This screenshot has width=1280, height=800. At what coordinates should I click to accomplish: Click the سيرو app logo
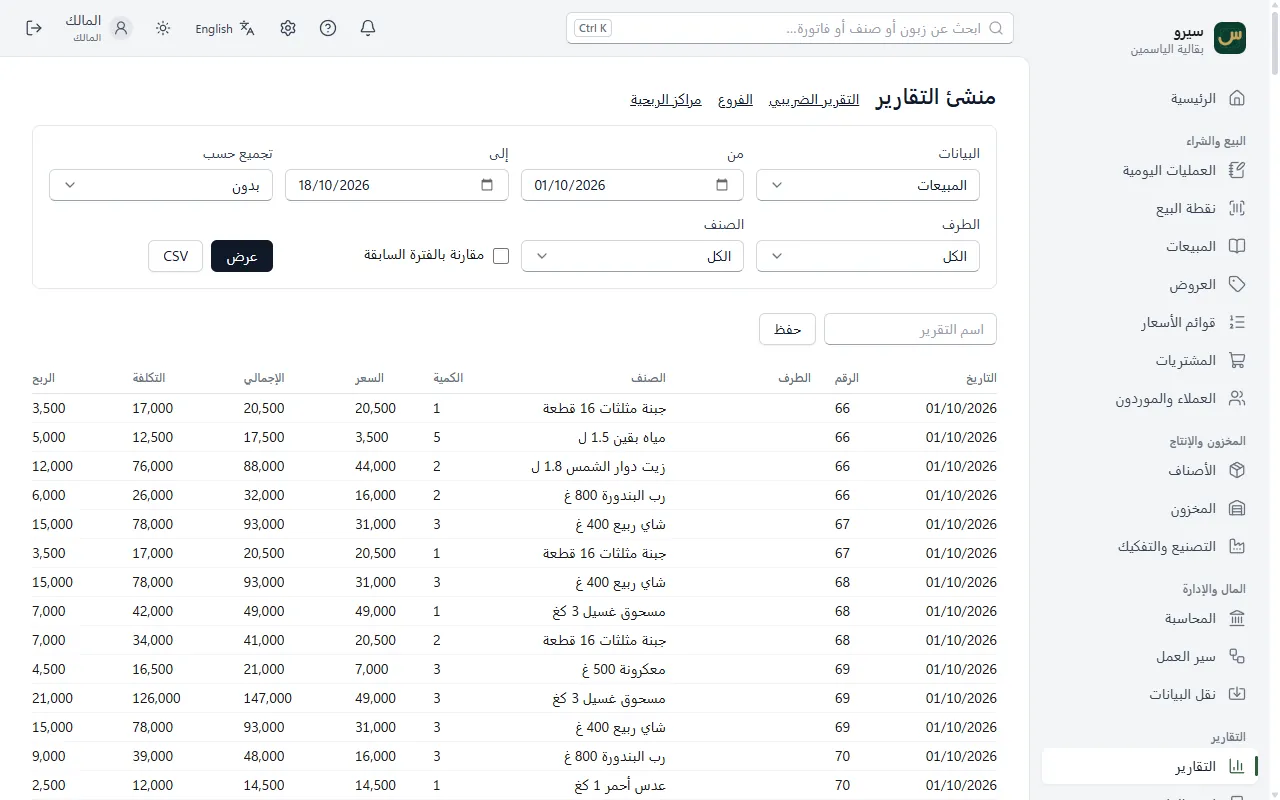(x=1230, y=38)
